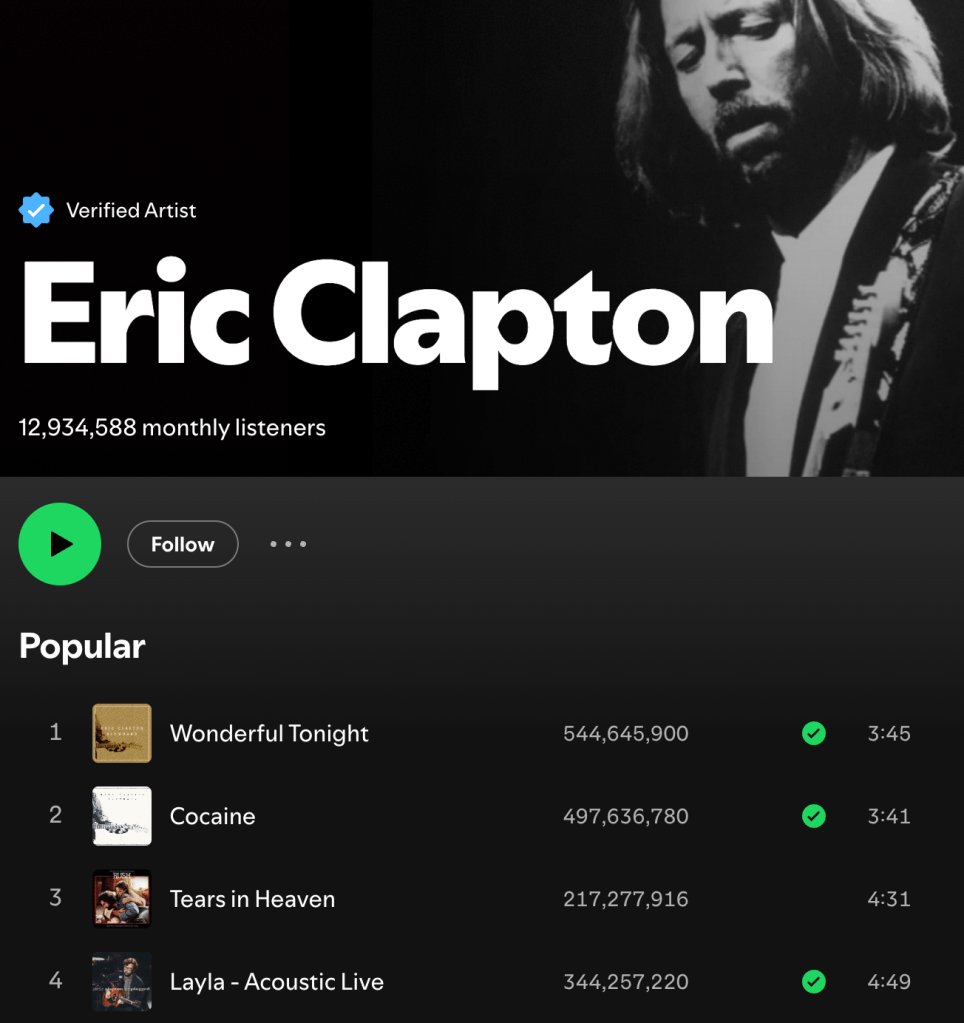Select the Wonderful Tonight song title

pyautogui.click(x=269, y=734)
